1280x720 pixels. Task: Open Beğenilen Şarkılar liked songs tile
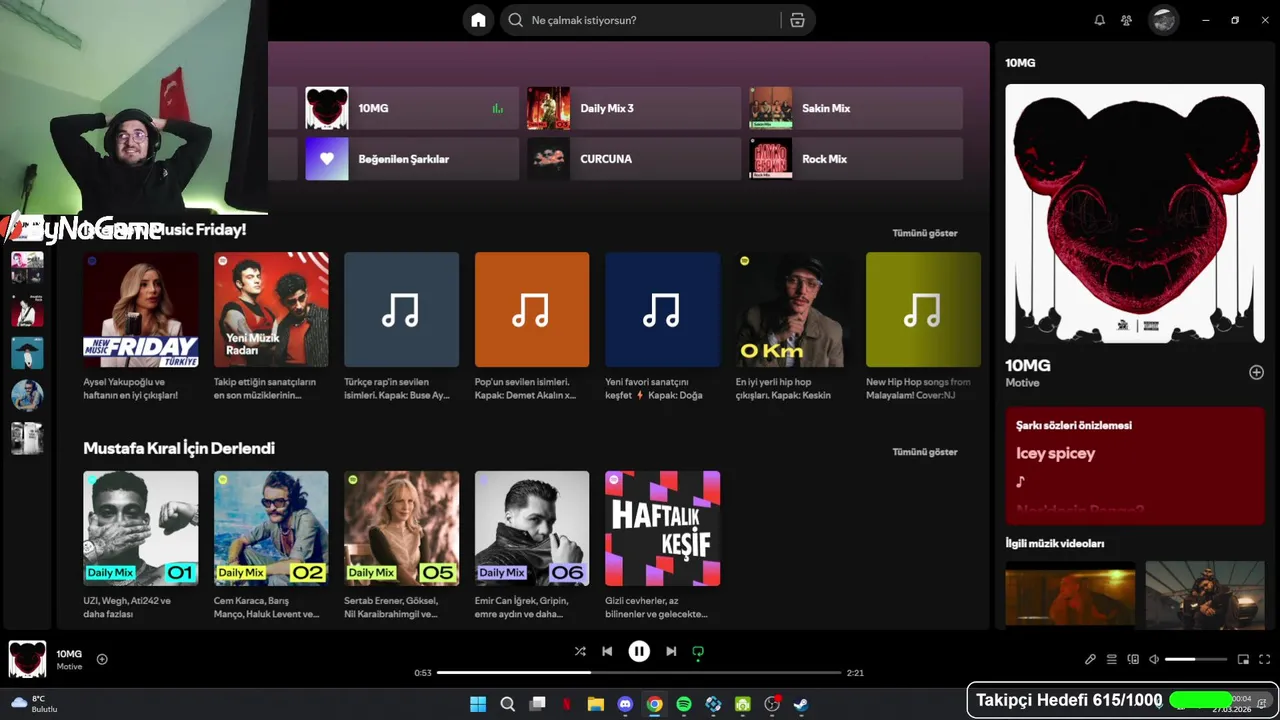(x=412, y=159)
